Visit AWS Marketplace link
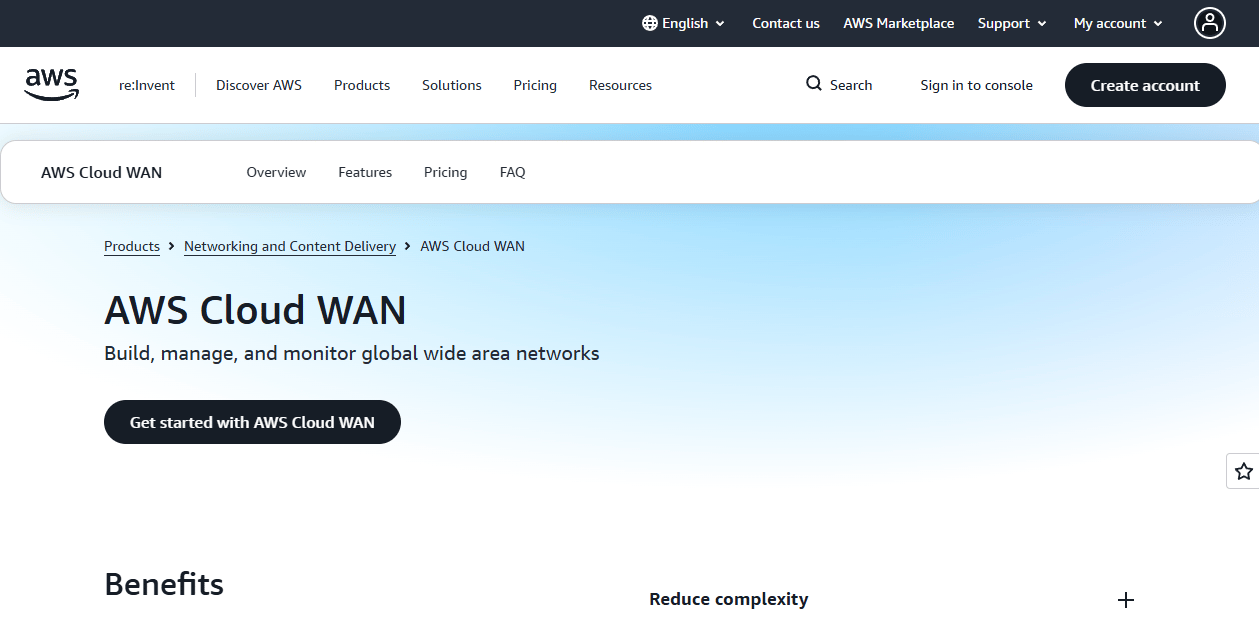Viewport: 1259px width, 633px height. [x=899, y=23]
